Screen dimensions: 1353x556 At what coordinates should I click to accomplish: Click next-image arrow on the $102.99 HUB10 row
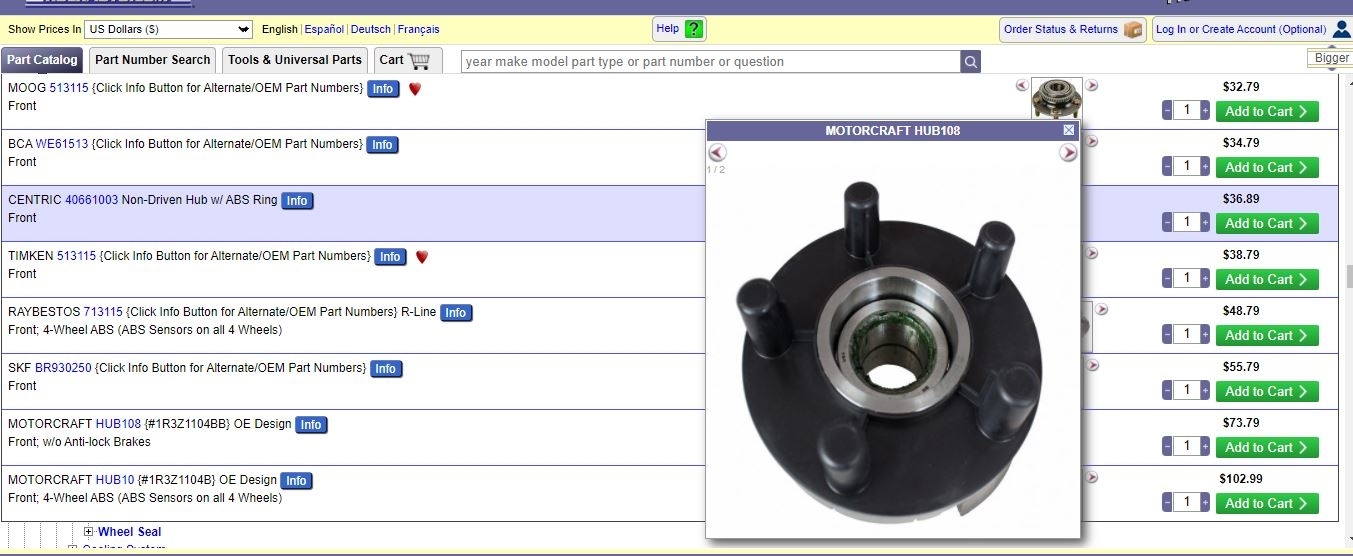coord(1092,478)
